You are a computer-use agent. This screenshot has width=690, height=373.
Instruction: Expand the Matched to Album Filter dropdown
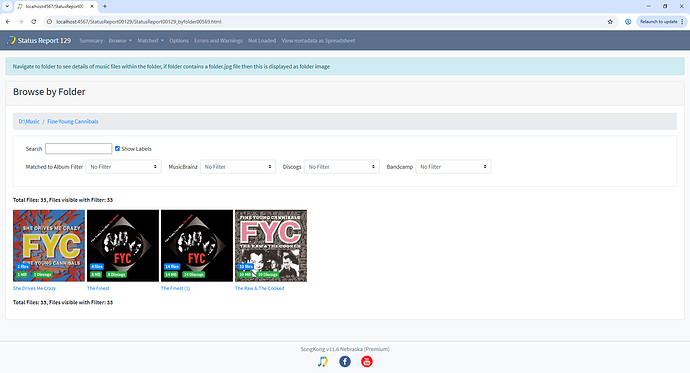click(x=124, y=167)
